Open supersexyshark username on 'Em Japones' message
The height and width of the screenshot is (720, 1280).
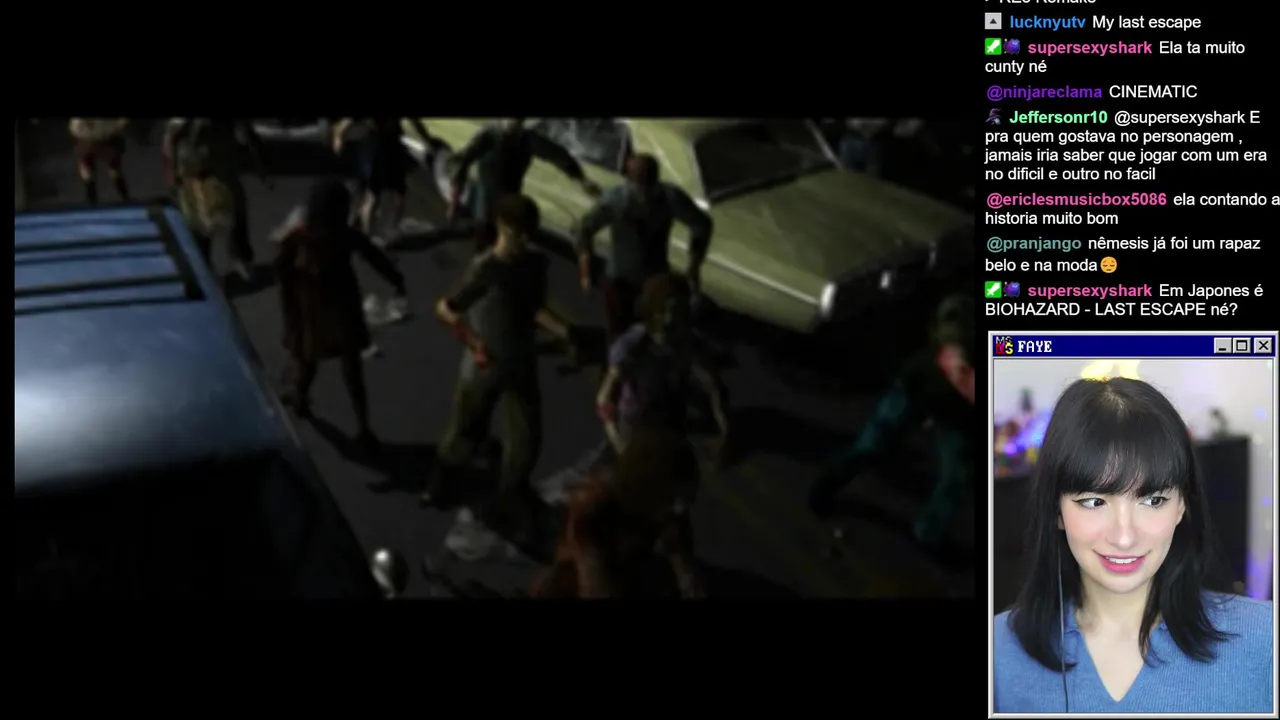coord(1090,291)
